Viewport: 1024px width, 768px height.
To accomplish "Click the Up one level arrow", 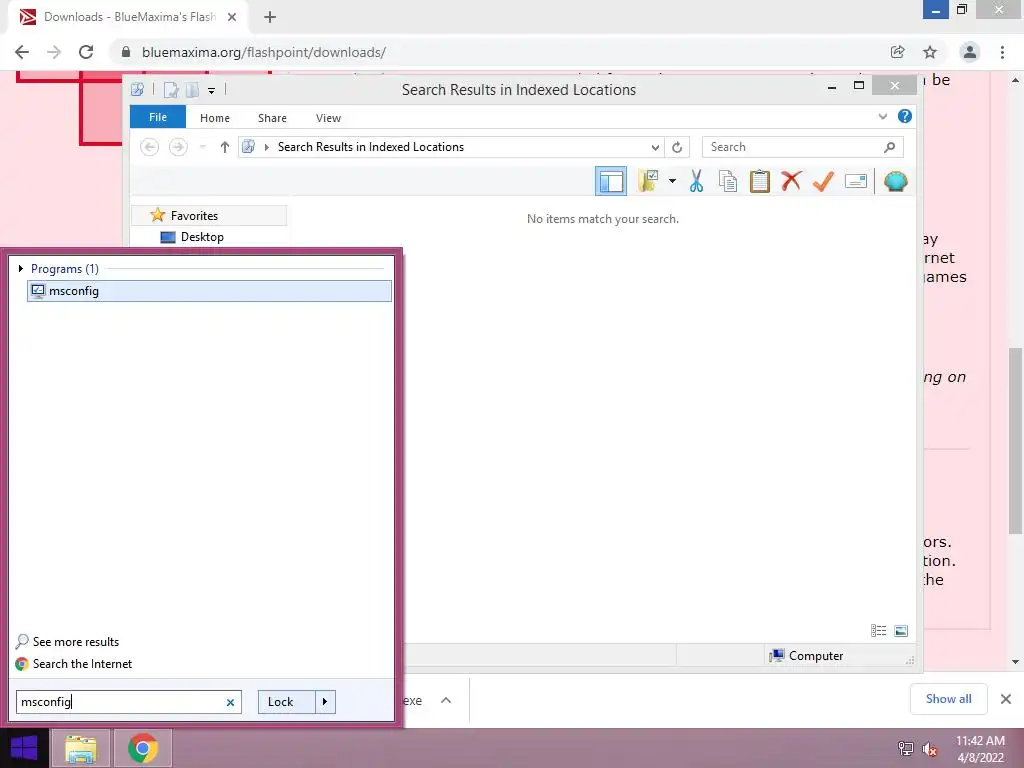I will coord(225,147).
